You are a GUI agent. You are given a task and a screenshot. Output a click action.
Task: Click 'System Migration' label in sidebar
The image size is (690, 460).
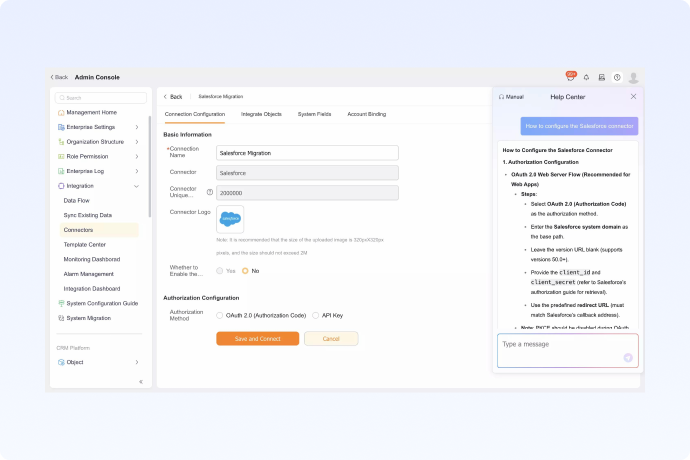click(88, 318)
